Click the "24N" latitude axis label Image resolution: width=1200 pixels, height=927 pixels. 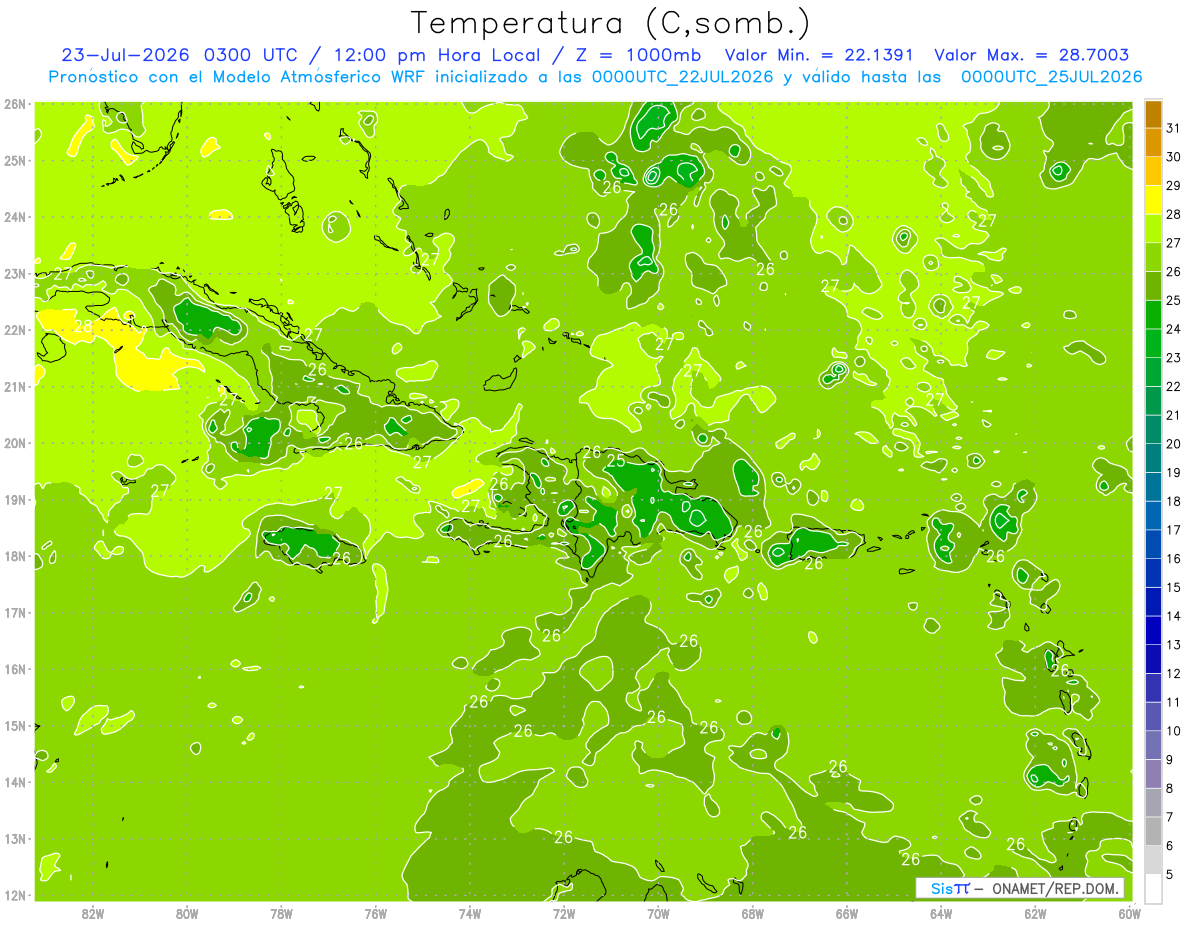pos(14,216)
